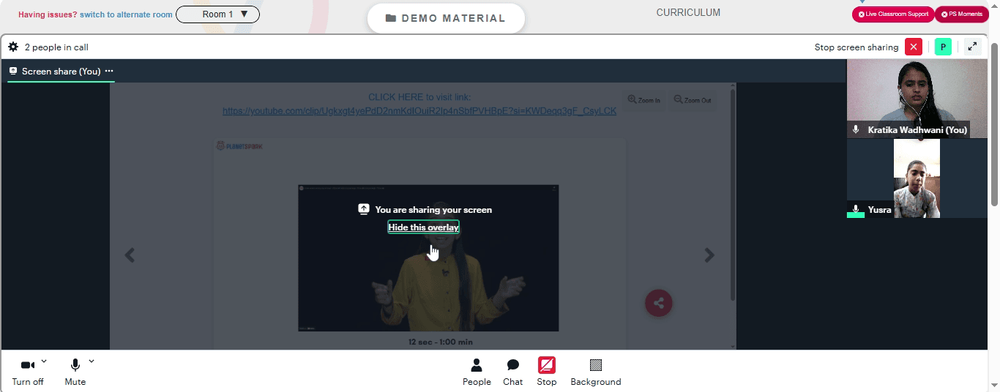The height and width of the screenshot is (392, 1000).
Task: Click the green P participant badge
Action: click(x=943, y=47)
